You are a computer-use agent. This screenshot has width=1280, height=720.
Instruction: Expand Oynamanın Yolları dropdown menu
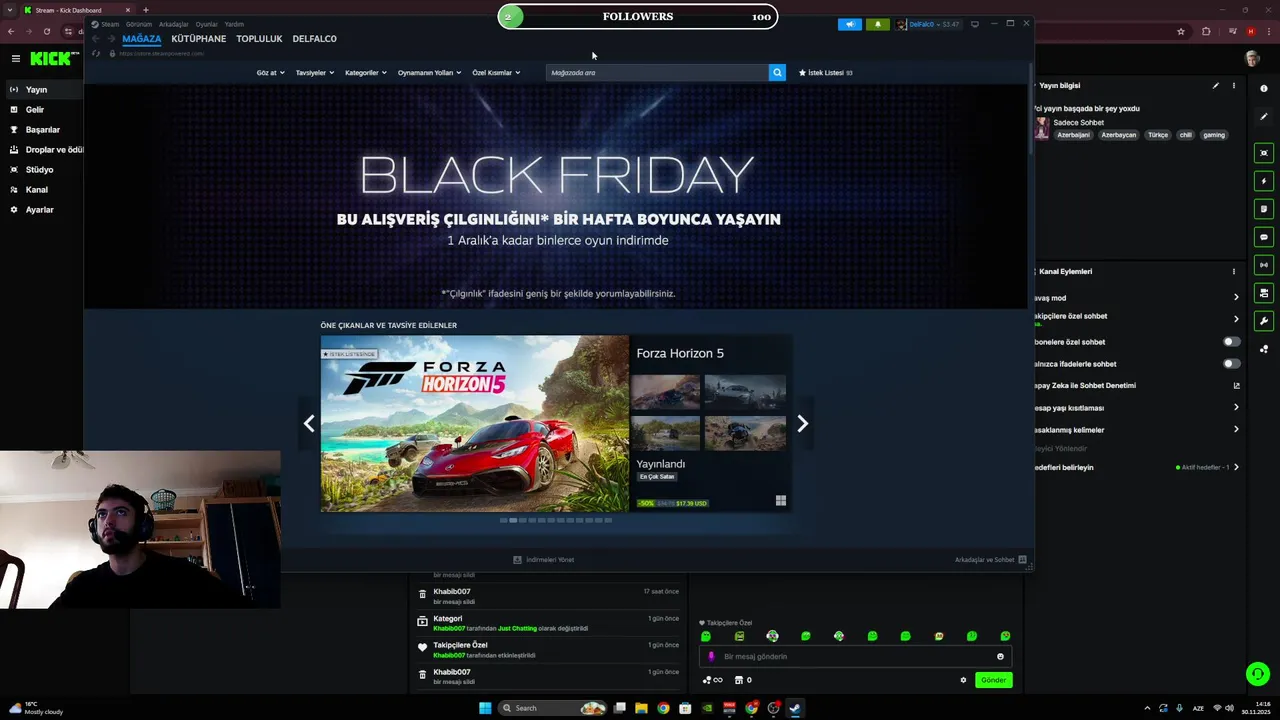click(430, 73)
